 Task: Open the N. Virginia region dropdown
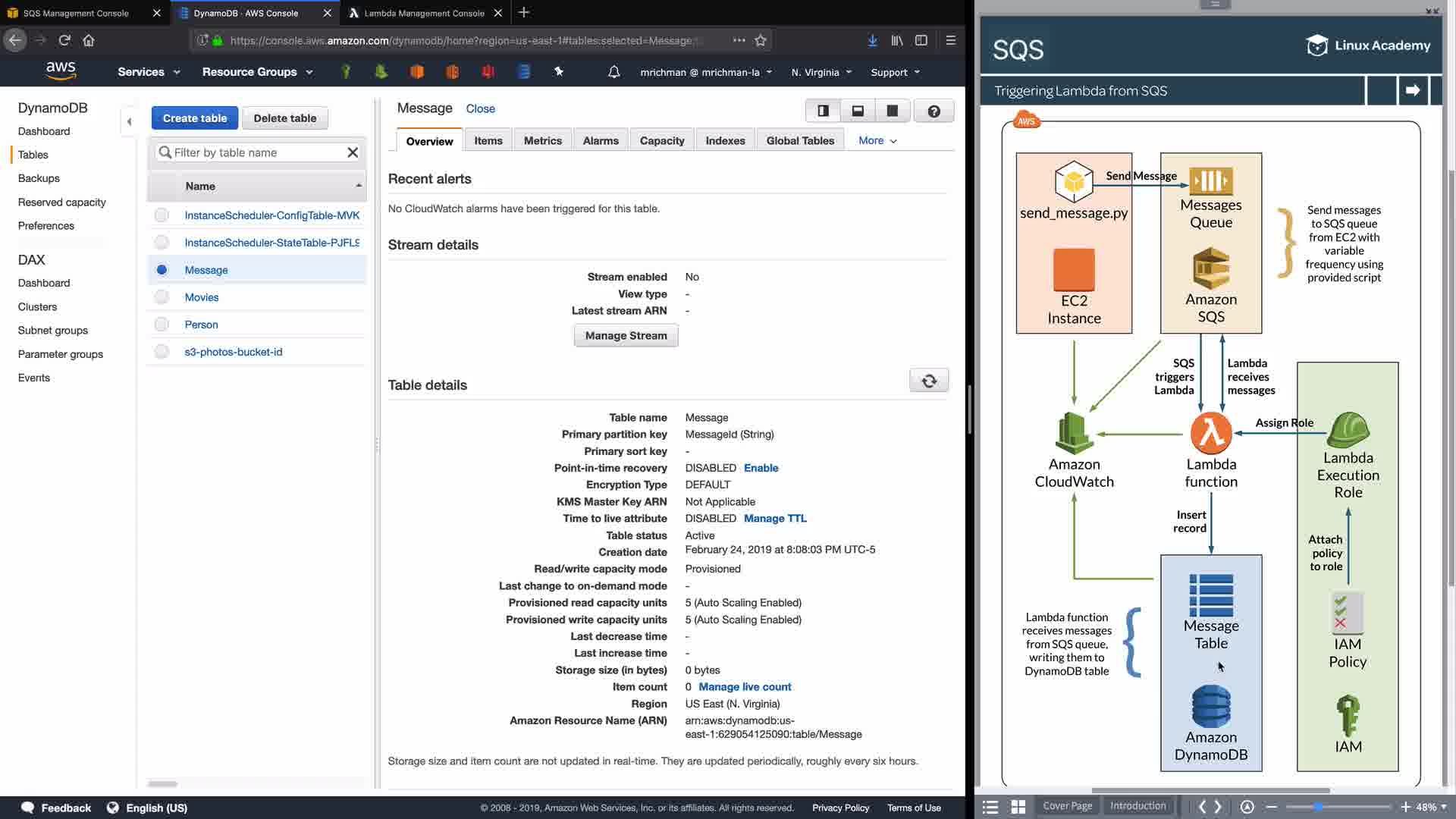pos(821,73)
